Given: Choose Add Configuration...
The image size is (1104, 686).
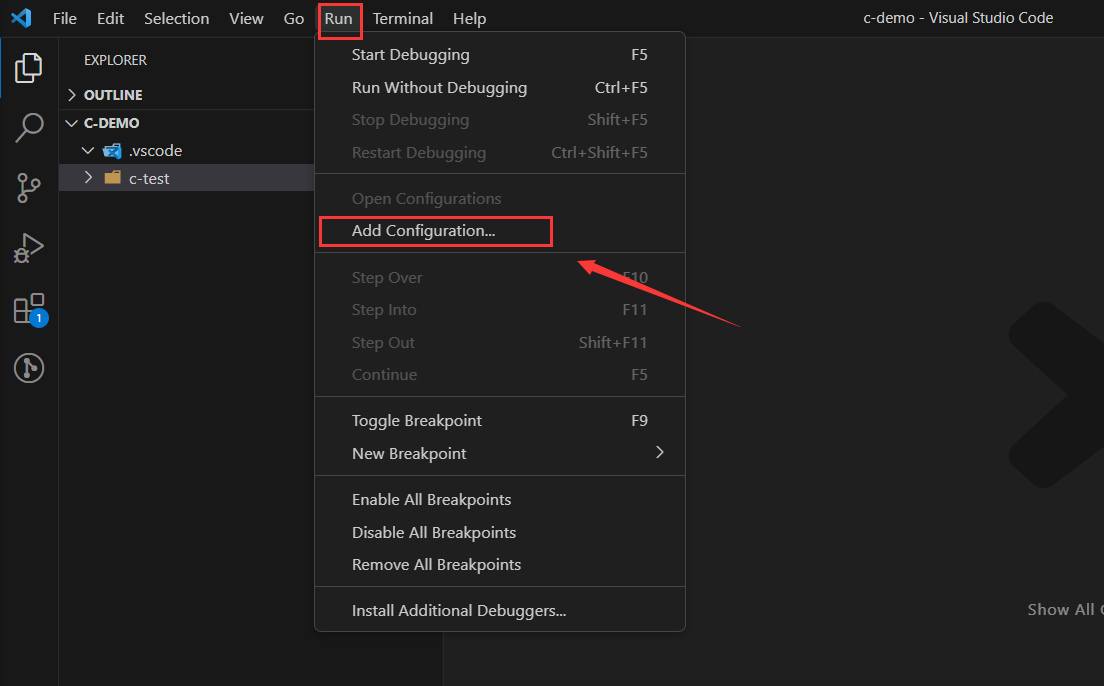Looking at the screenshot, I should (500, 231).
